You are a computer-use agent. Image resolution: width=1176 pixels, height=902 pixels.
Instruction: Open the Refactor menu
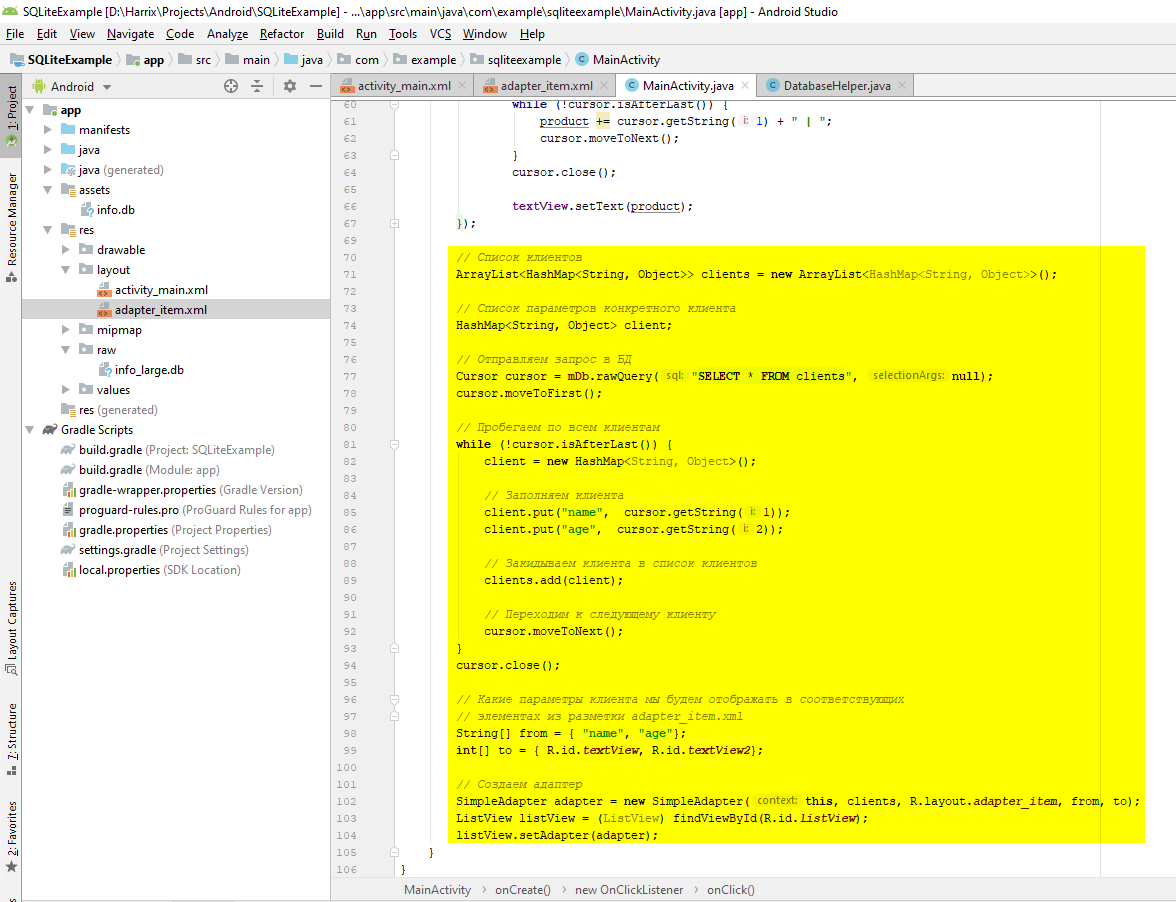[x=282, y=34]
